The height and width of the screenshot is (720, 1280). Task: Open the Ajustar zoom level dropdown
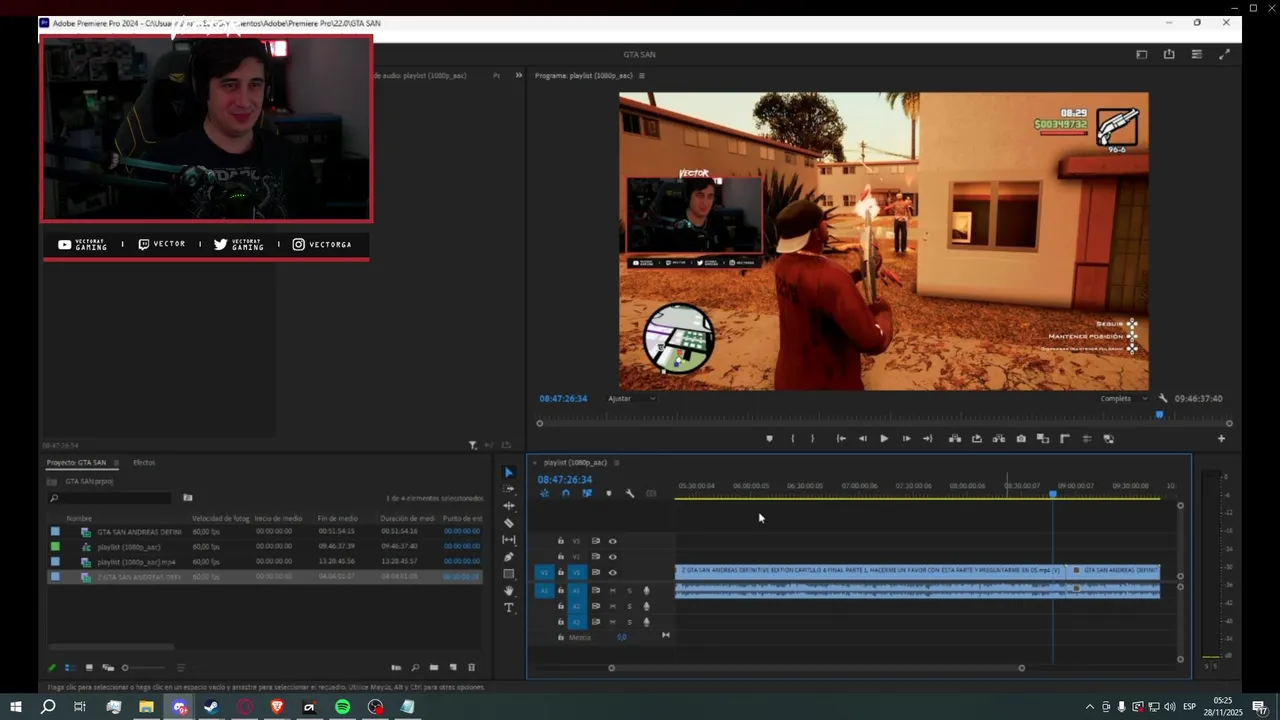click(632, 398)
